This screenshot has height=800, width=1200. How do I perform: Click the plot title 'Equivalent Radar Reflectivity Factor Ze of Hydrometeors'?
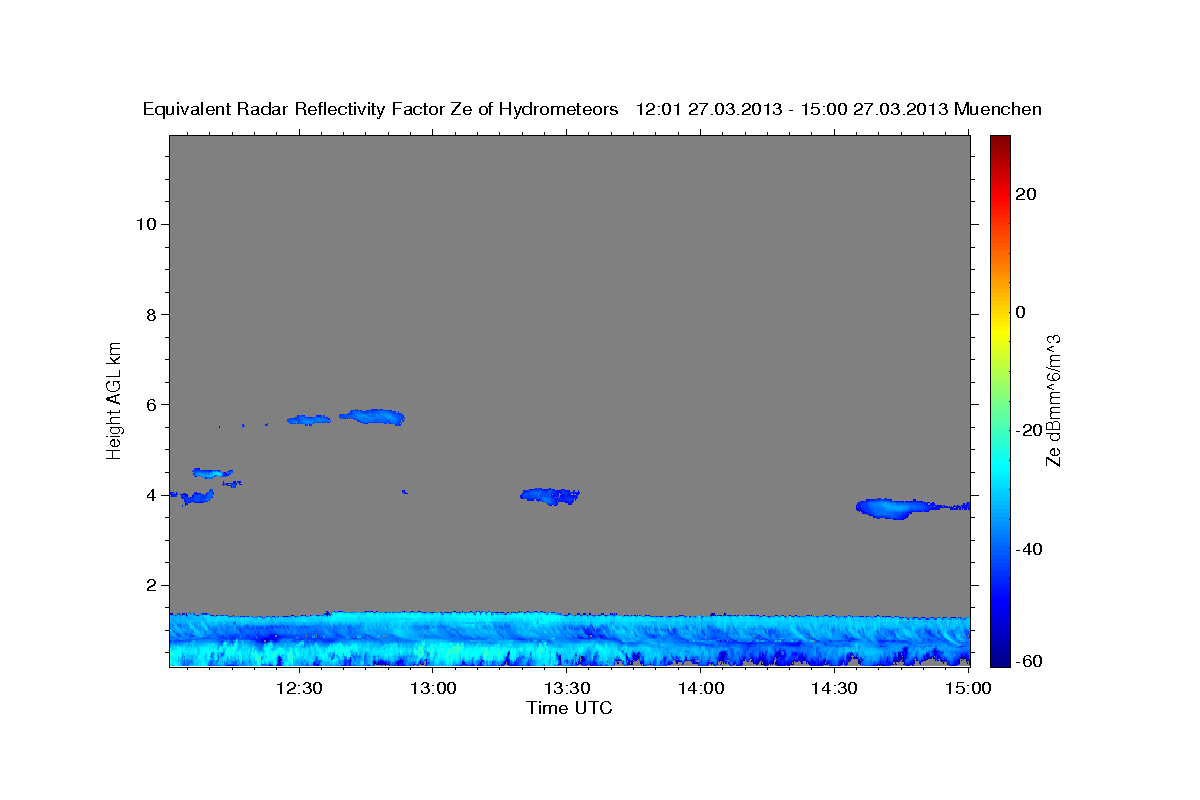(381, 110)
